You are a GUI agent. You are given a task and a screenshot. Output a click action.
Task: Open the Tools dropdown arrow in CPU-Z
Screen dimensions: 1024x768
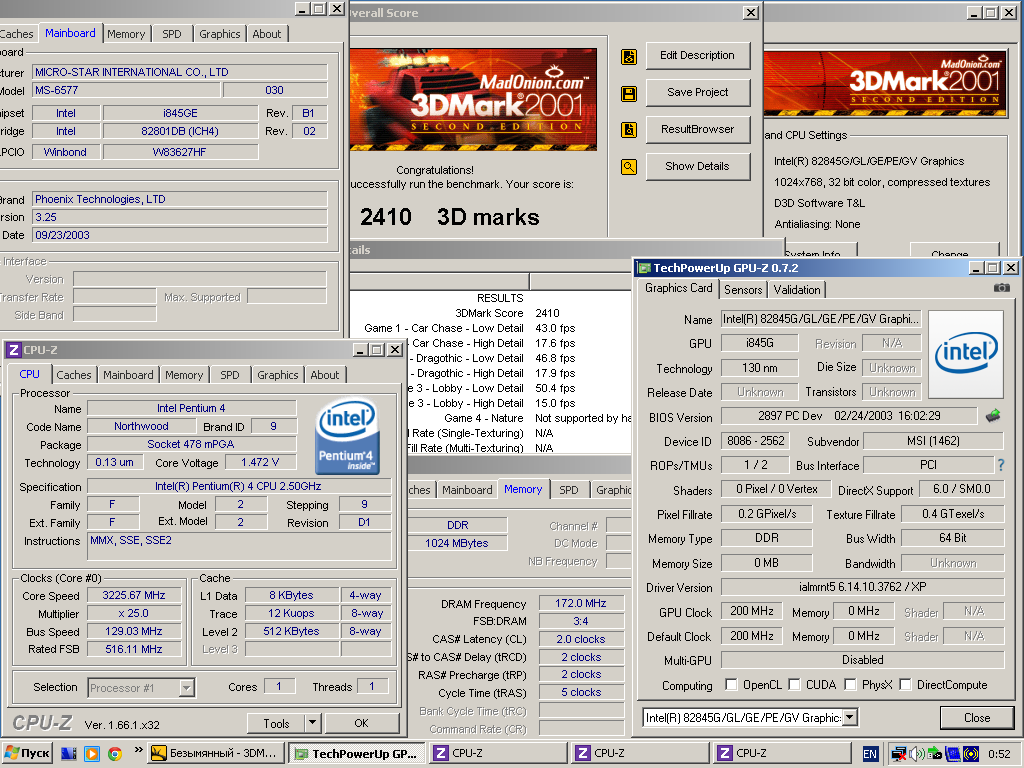tap(312, 723)
